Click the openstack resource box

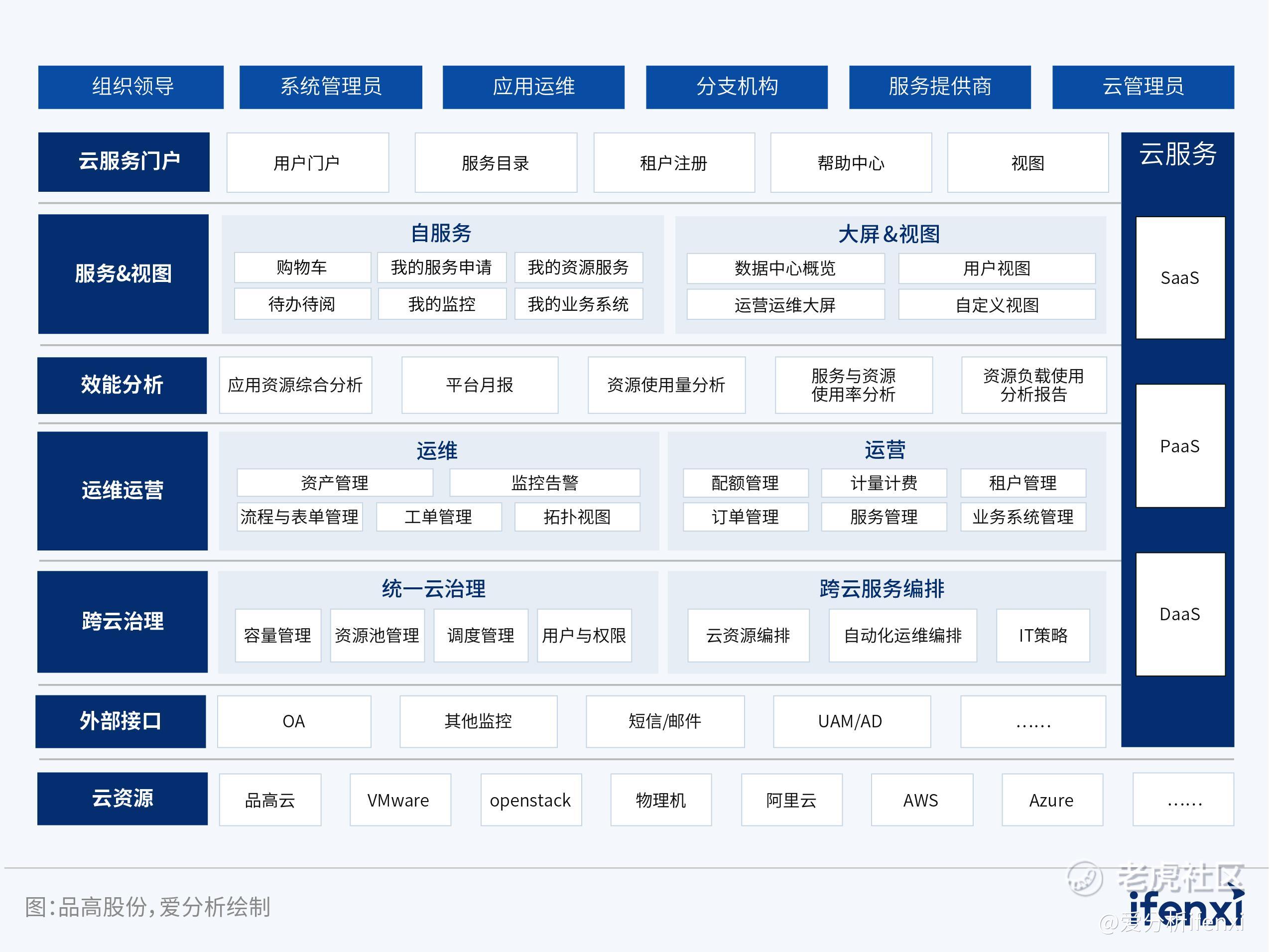[530, 800]
